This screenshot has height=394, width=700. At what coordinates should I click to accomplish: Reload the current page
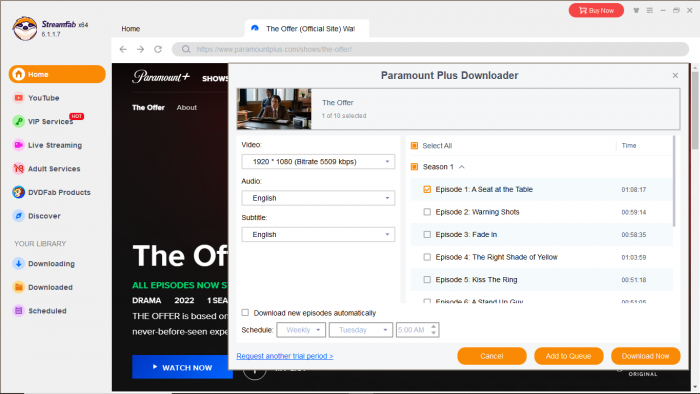[x=158, y=49]
